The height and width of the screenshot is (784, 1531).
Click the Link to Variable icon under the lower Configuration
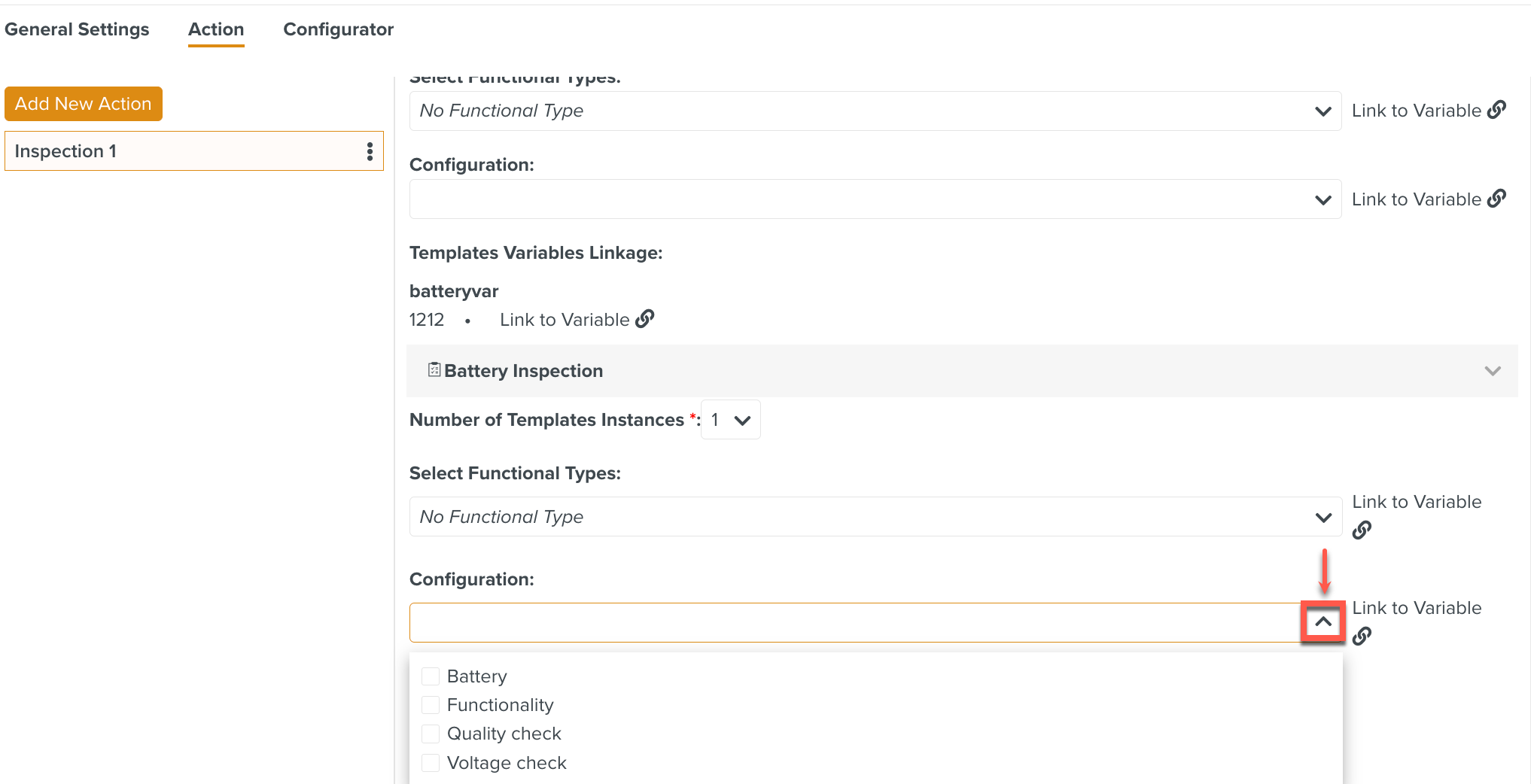coord(1362,636)
